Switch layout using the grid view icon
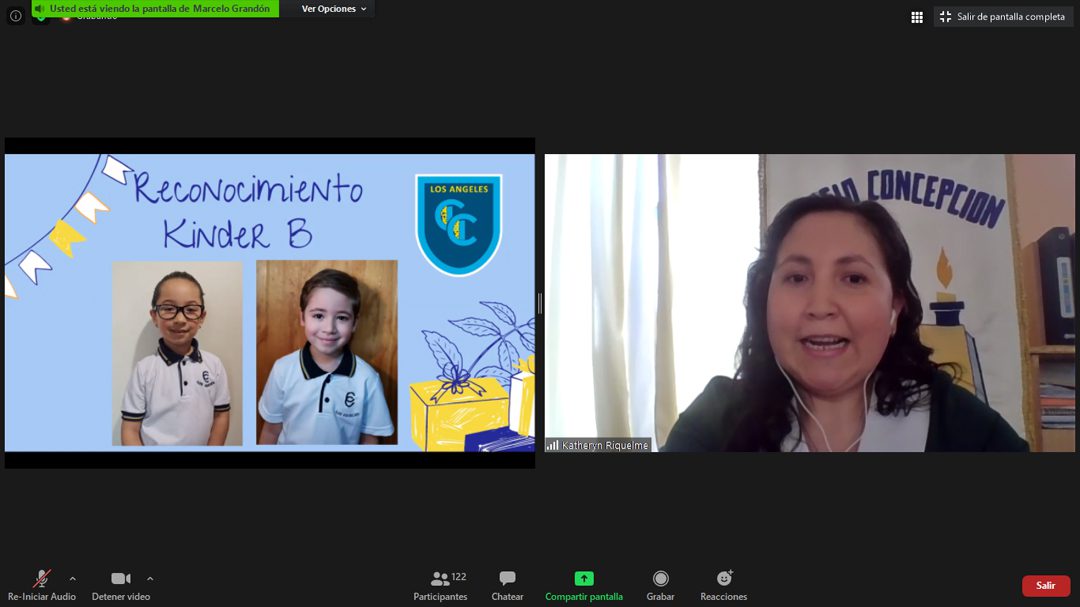1080x607 pixels. 917,17
